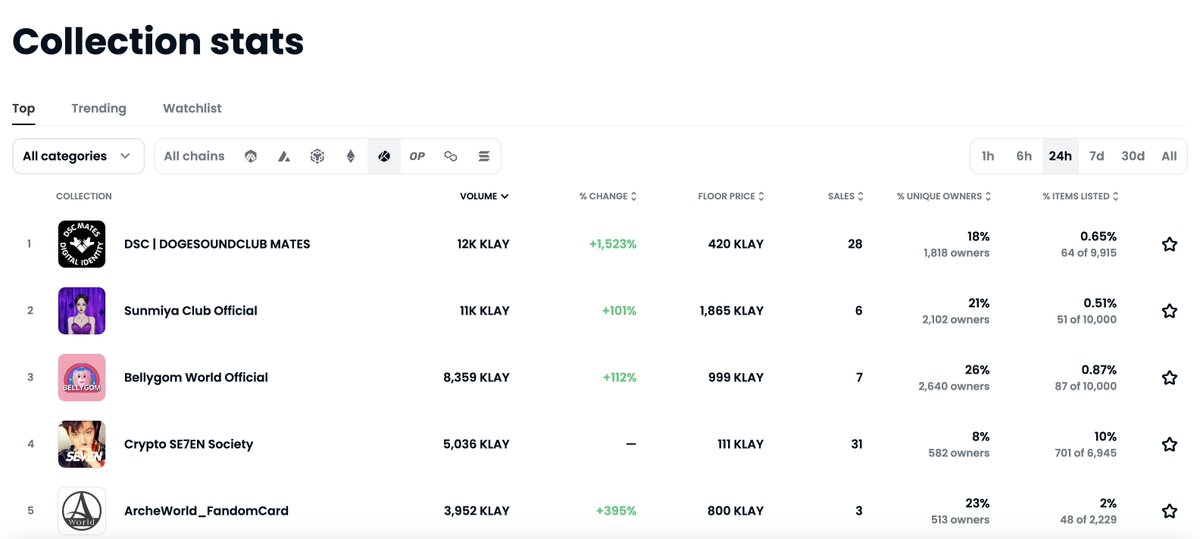Open Crypto SE7EN Society collection
The height and width of the screenshot is (539, 1200).
click(x=189, y=444)
